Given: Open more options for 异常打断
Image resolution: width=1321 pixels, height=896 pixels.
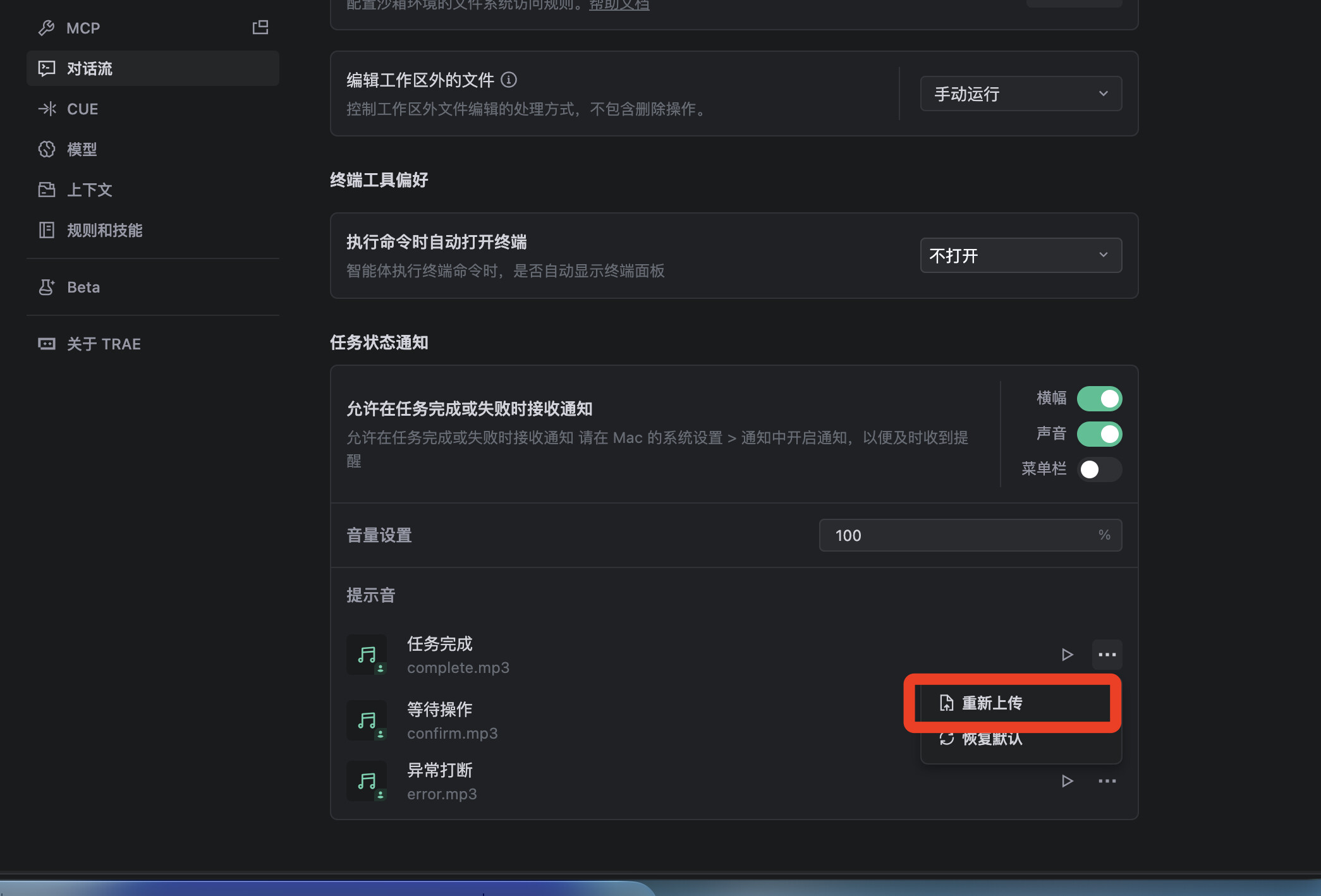Looking at the screenshot, I should pos(1107,781).
